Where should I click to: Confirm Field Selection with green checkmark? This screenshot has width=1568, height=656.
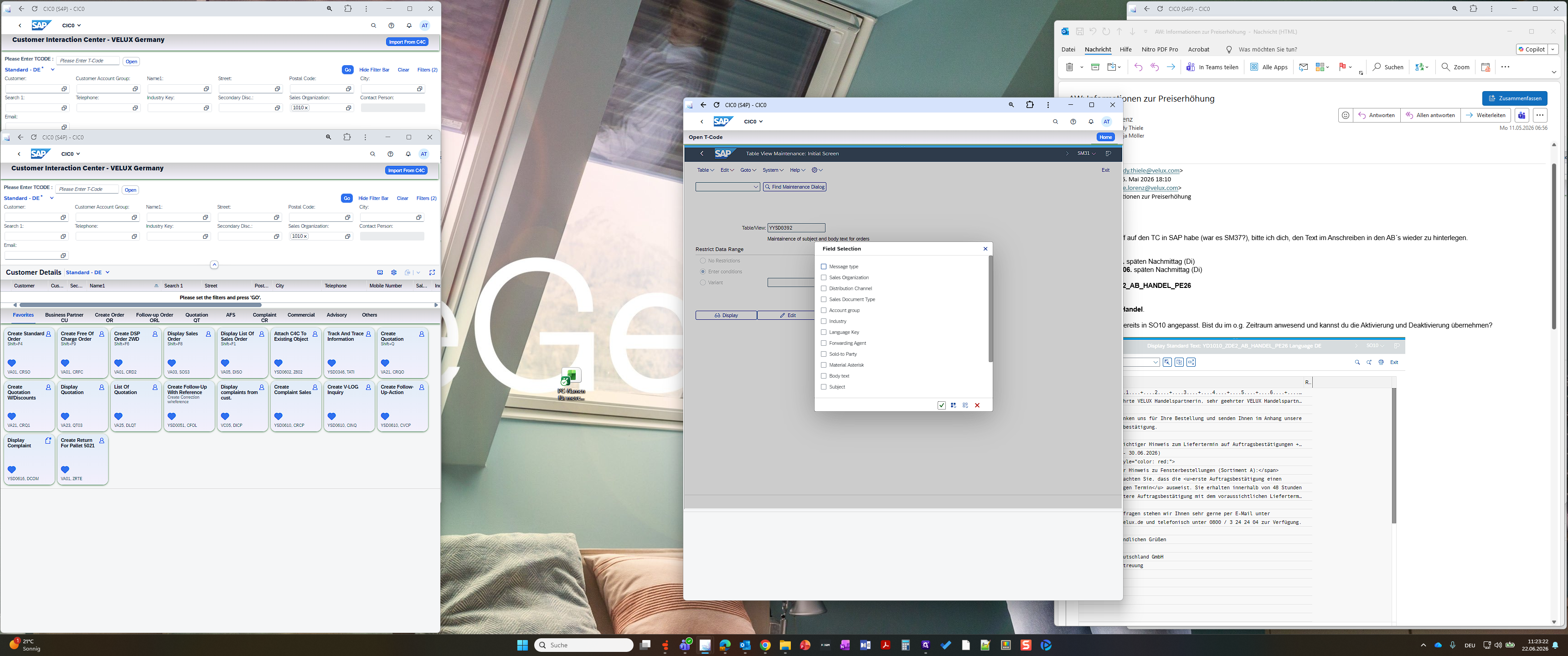coord(941,405)
